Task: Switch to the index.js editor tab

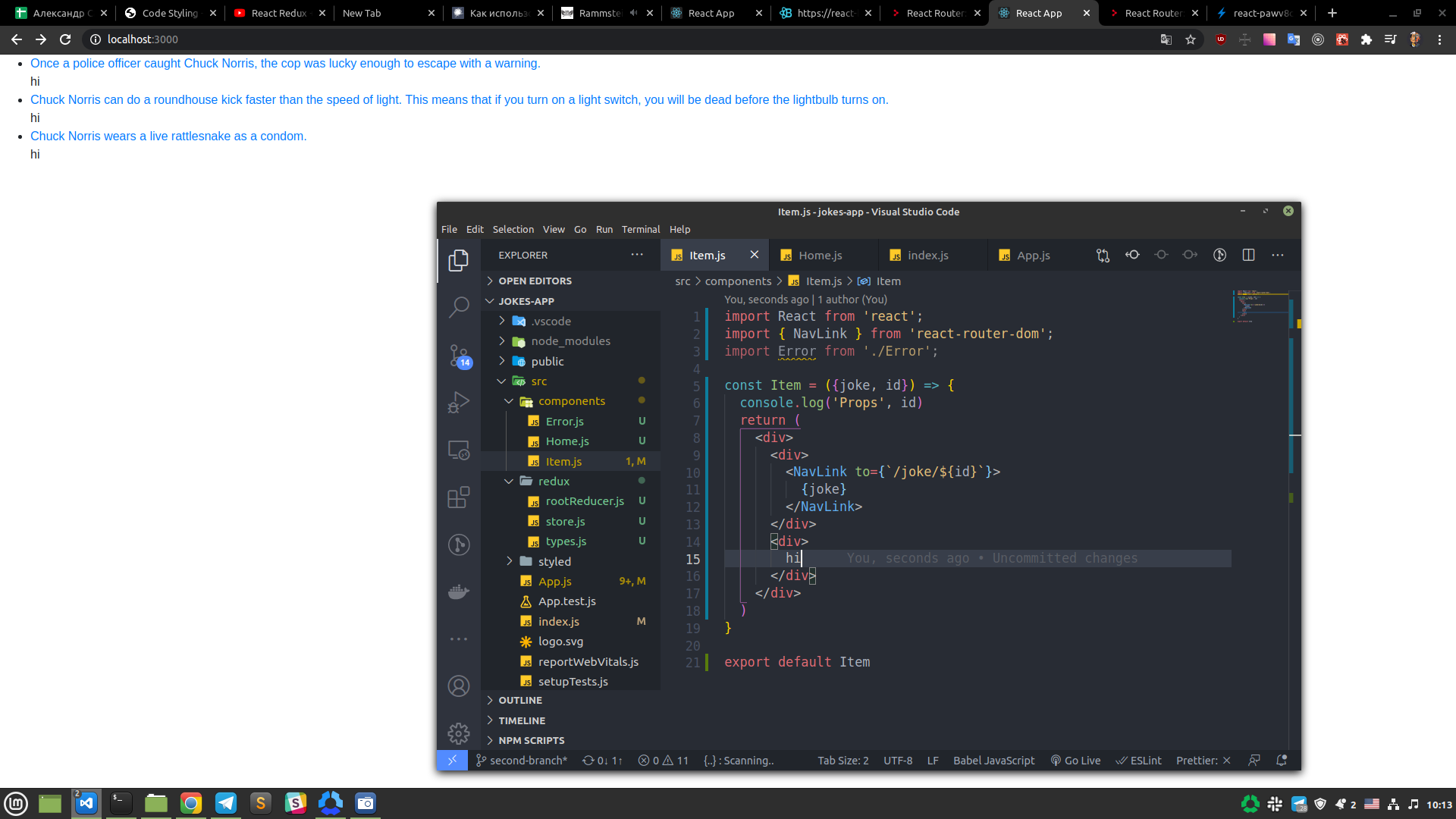Action: [x=933, y=256]
